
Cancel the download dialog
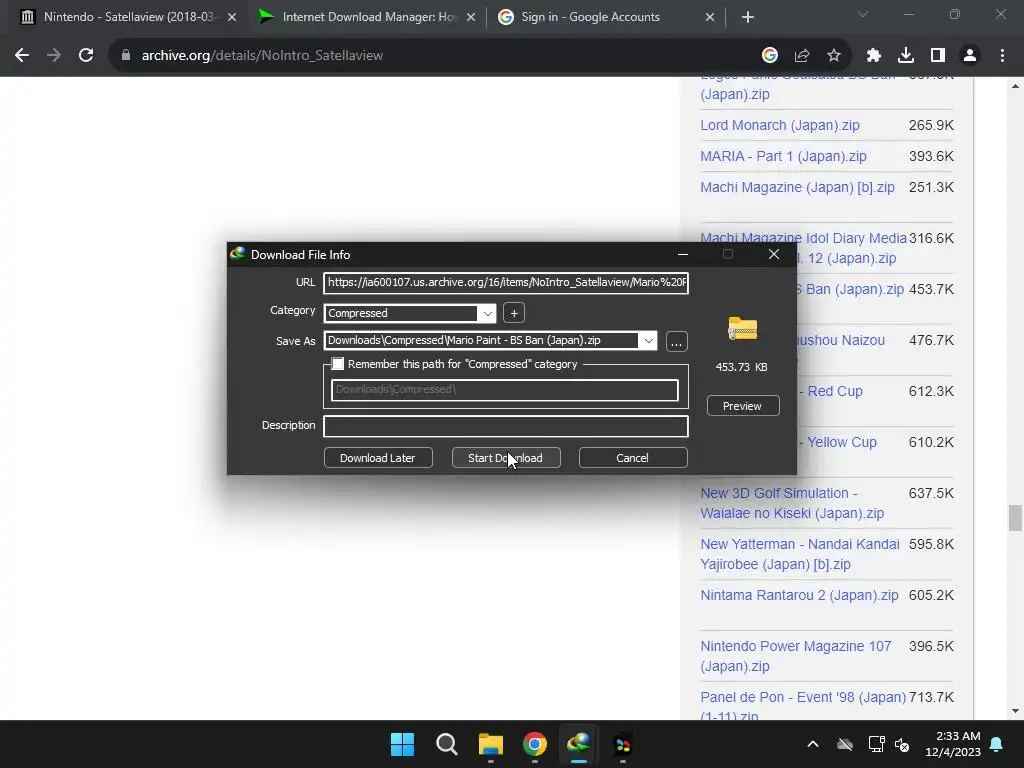tap(633, 458)
